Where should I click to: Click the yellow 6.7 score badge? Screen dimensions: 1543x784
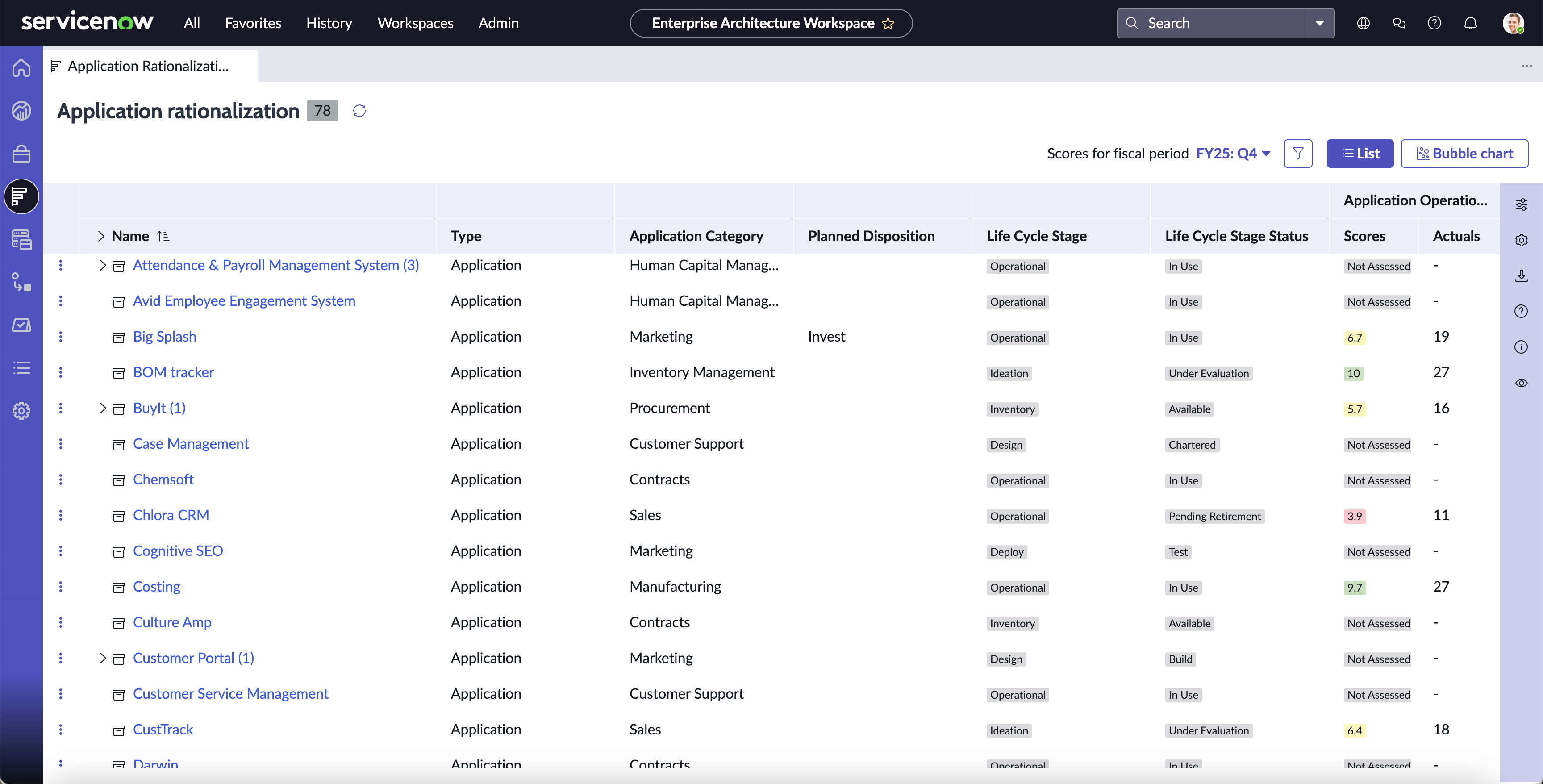pos(1355,338)
